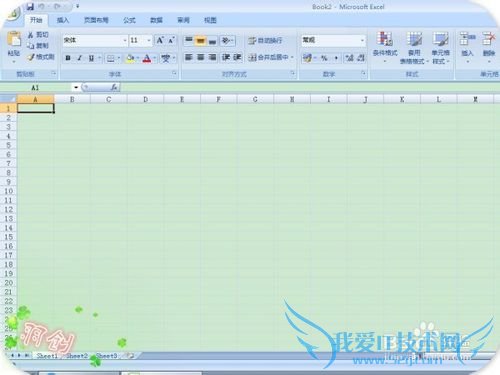Increase font size with large A icon
The height and width of the screenshot is (375, 500).
click(160, 40)
